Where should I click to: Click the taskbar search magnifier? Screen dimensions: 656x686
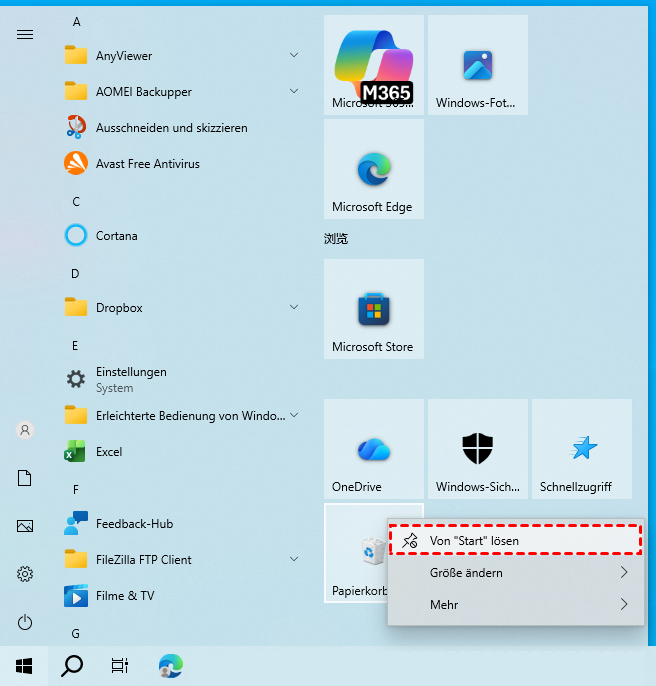pyautogui.click(x=72, y=666)
